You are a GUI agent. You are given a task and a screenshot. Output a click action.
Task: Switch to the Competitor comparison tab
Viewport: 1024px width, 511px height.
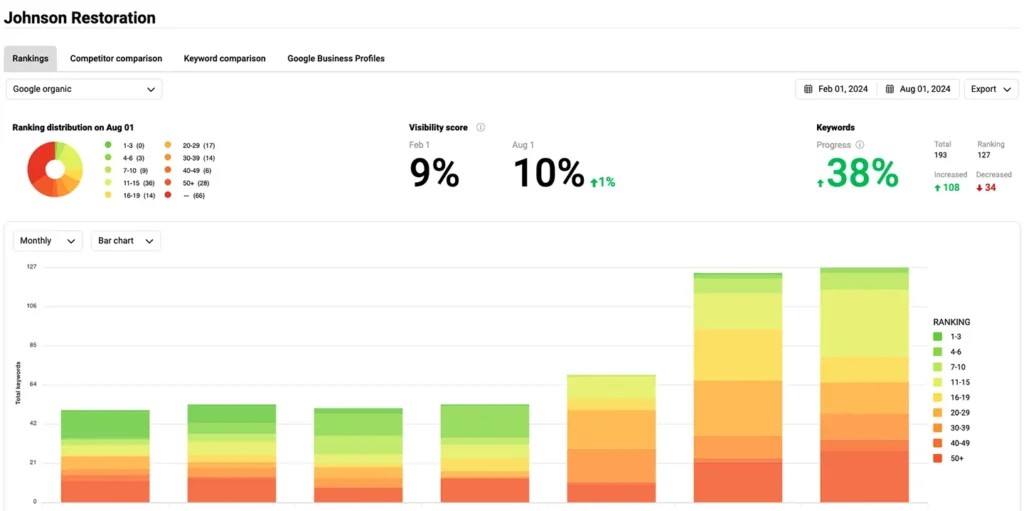tap(116, 59)
